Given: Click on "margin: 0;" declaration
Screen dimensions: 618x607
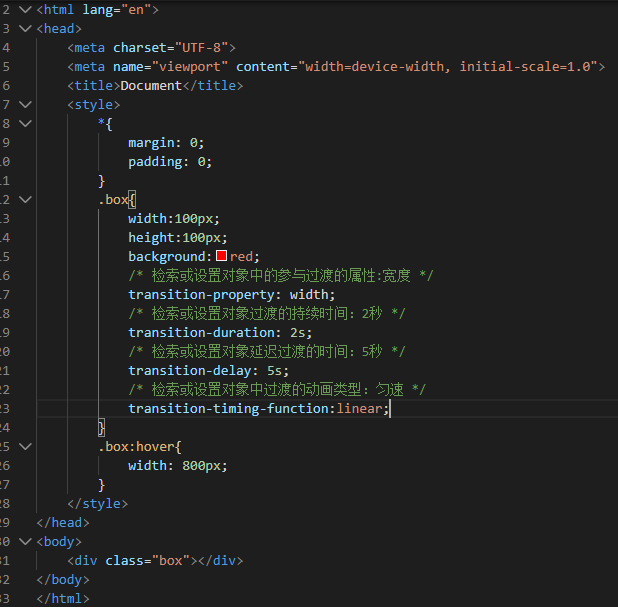Looking at the screenshot, I should [x=166, y=143].
